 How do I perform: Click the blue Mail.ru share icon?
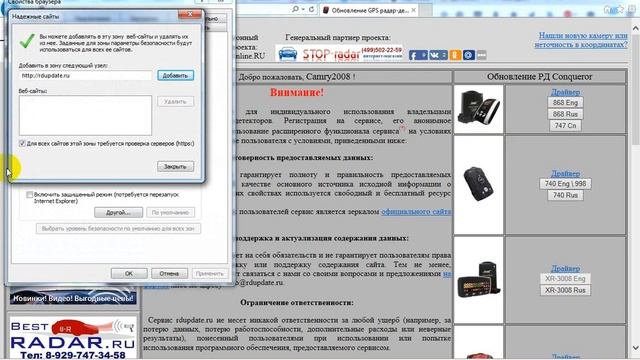pyautogui.click(x=469, y=55)
